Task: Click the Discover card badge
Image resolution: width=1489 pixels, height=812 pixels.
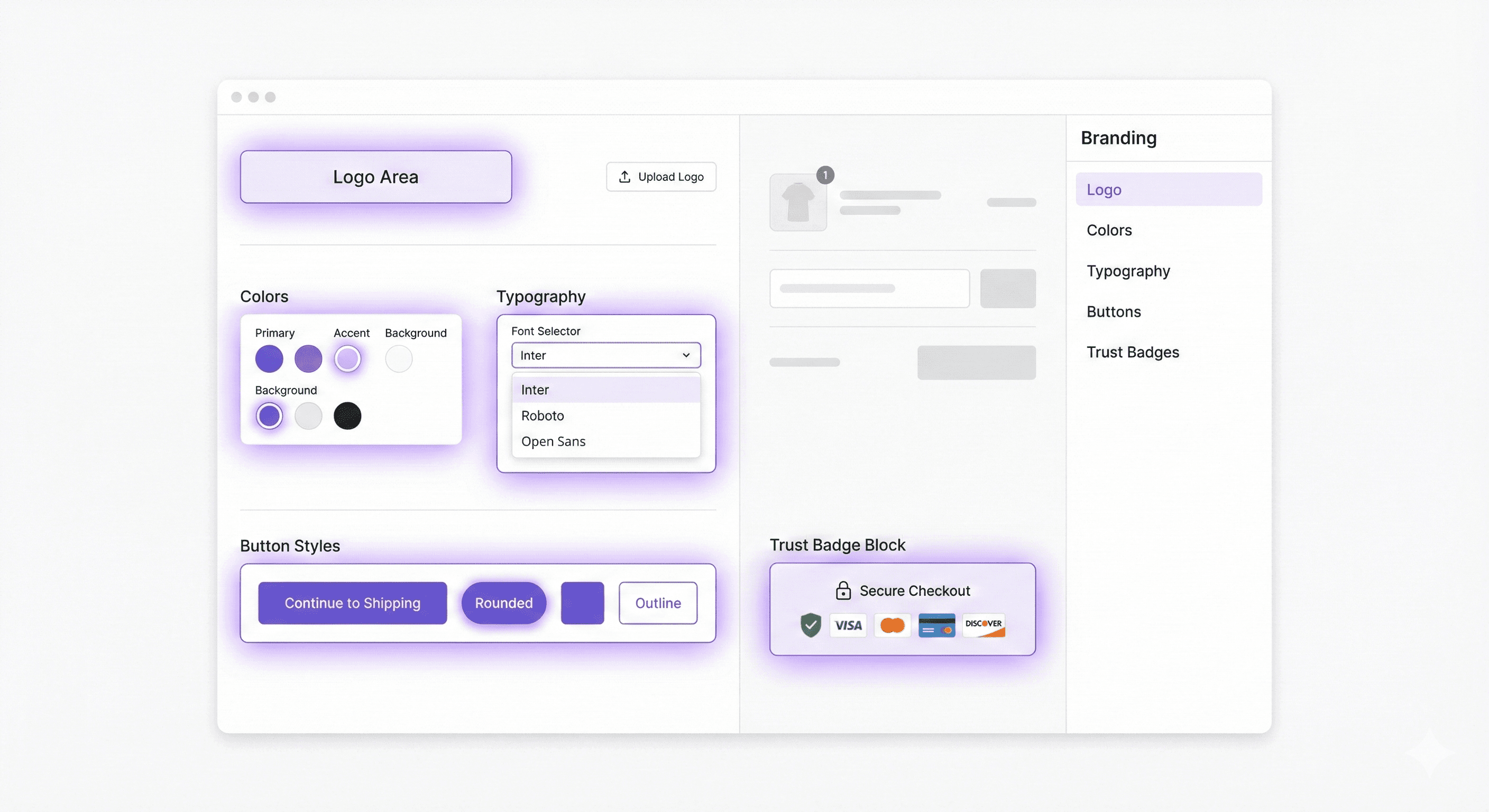Action: pyautogui.click(x=984, y=626)
